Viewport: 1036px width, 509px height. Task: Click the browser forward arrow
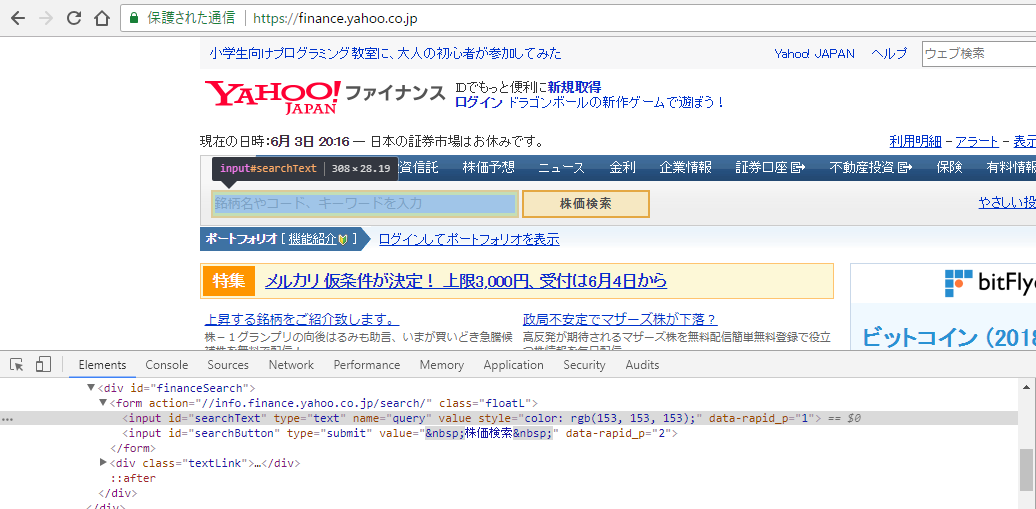pyautogui.click(x=46, y=19)
